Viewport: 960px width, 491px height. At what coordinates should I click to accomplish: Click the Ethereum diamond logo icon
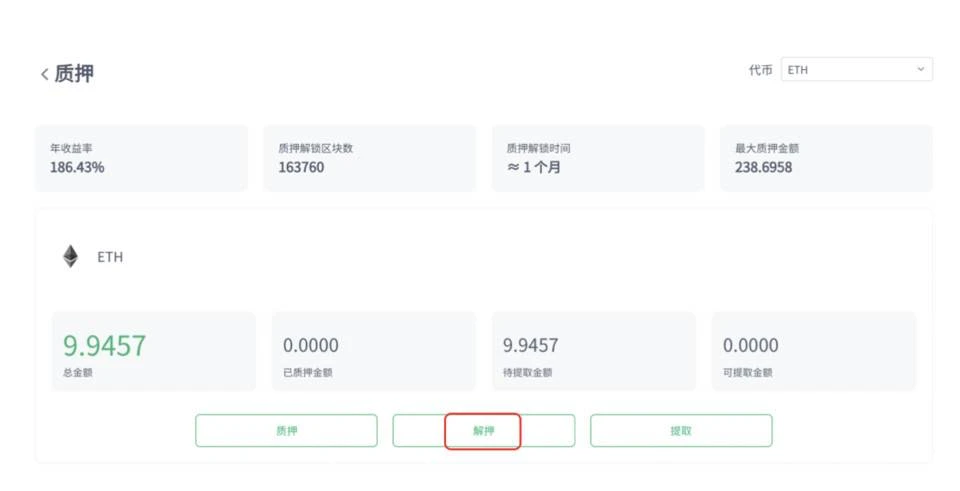[70, 257]
